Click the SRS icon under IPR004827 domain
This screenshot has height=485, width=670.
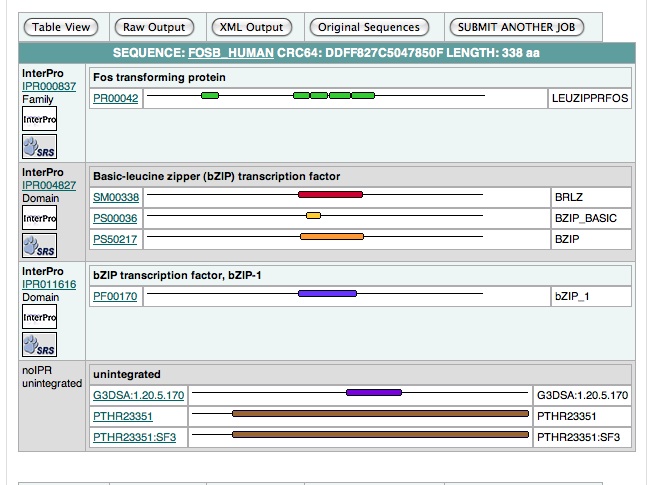(39, 246)
